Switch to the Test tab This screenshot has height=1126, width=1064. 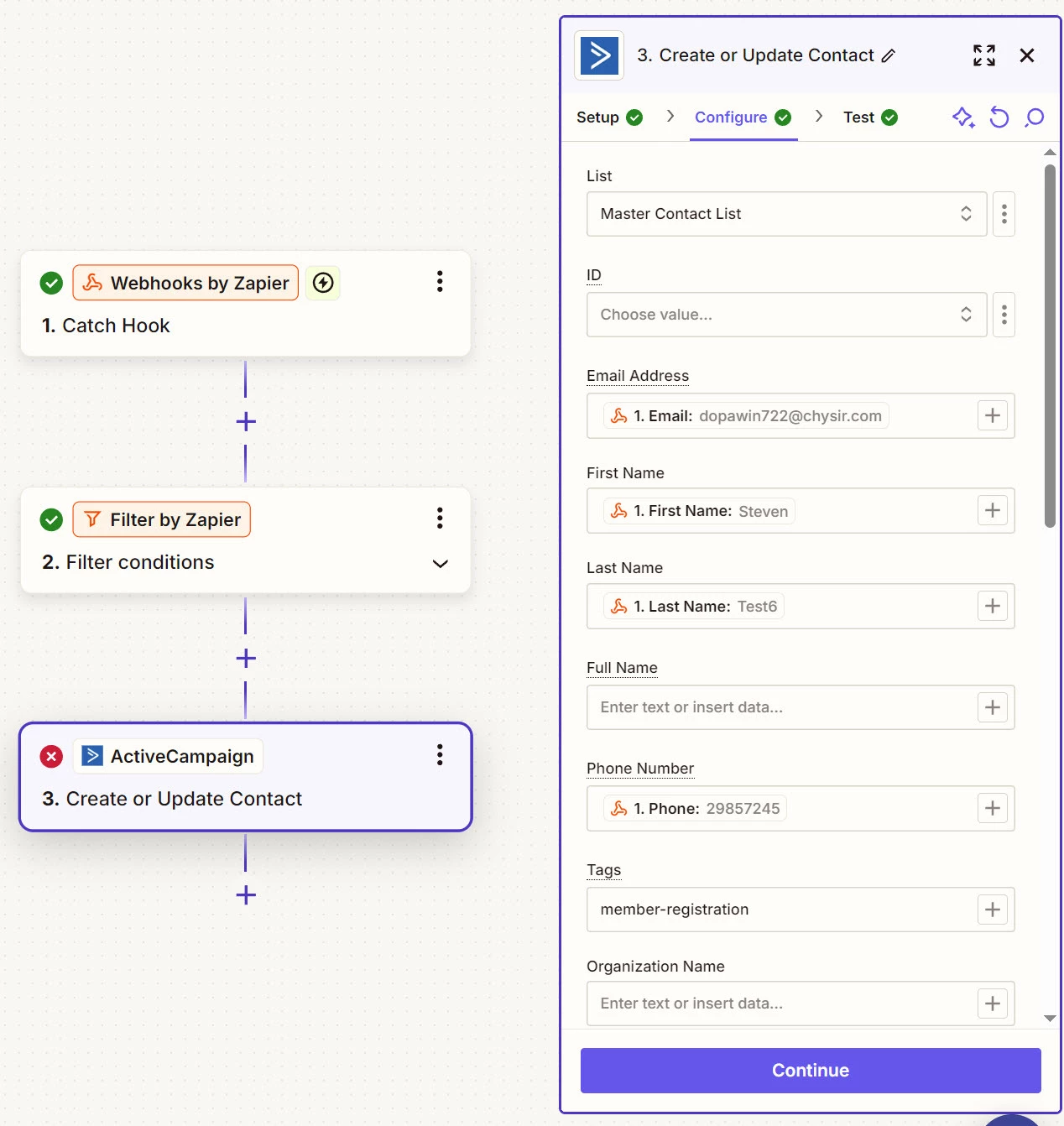tap(870, 117)
